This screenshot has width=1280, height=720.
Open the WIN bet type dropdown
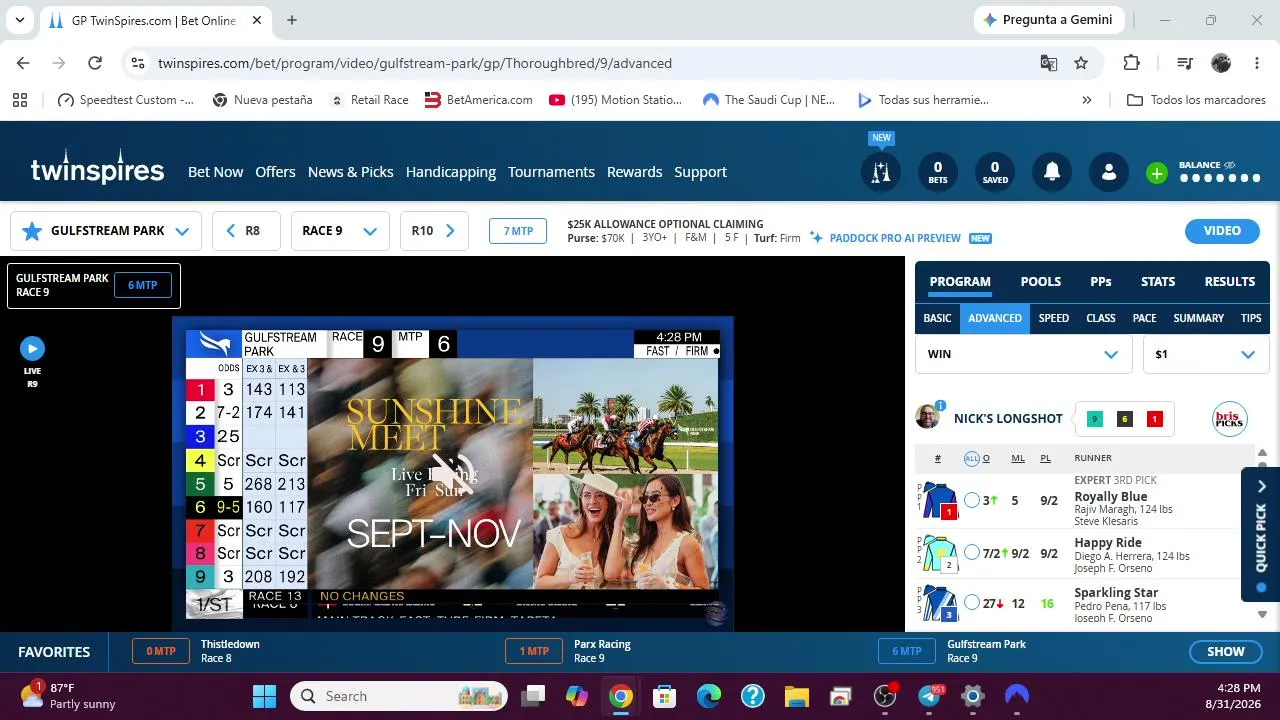tap(1024, 354)
